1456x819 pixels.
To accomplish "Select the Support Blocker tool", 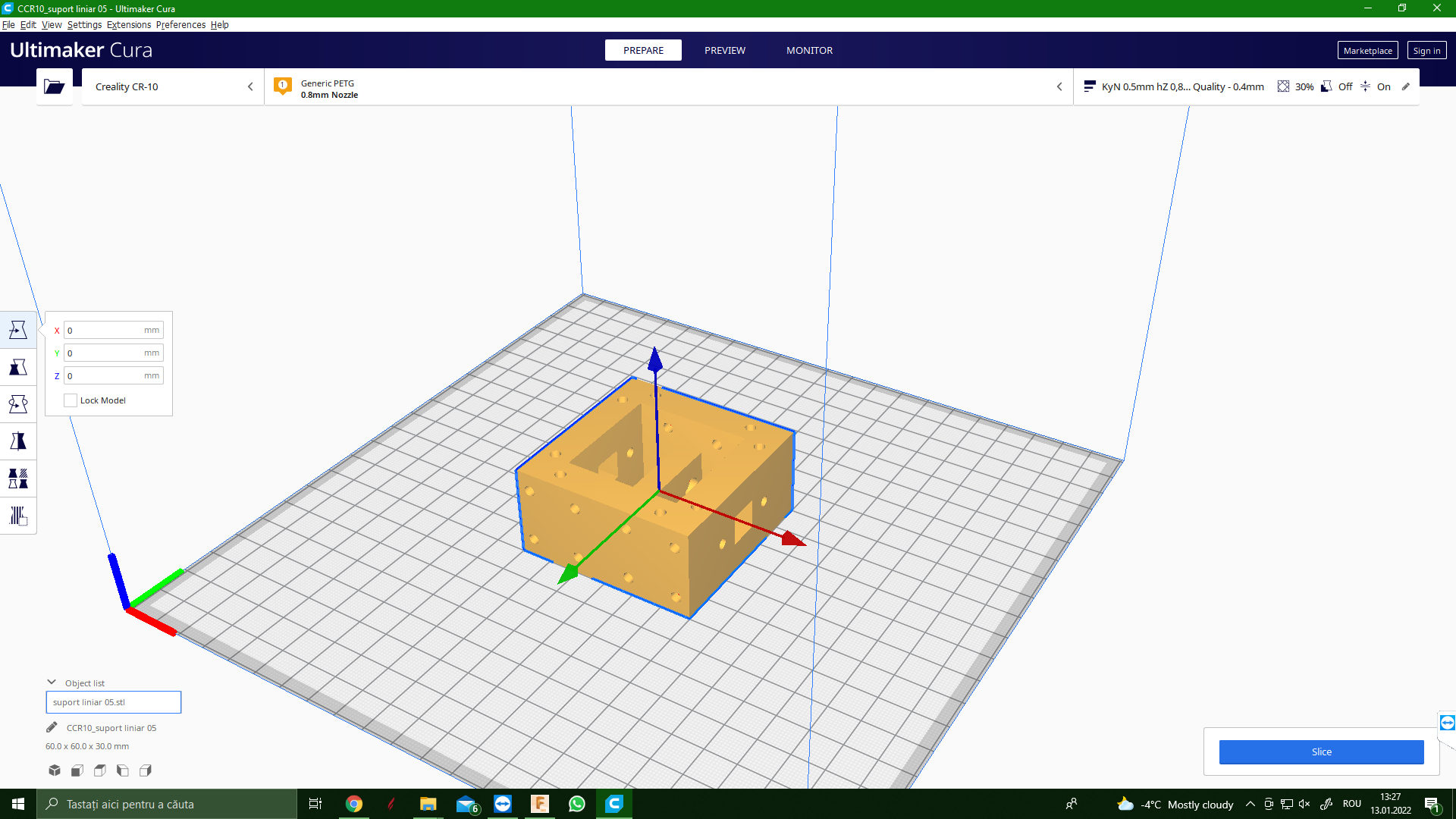I will (x=18, y=516).
